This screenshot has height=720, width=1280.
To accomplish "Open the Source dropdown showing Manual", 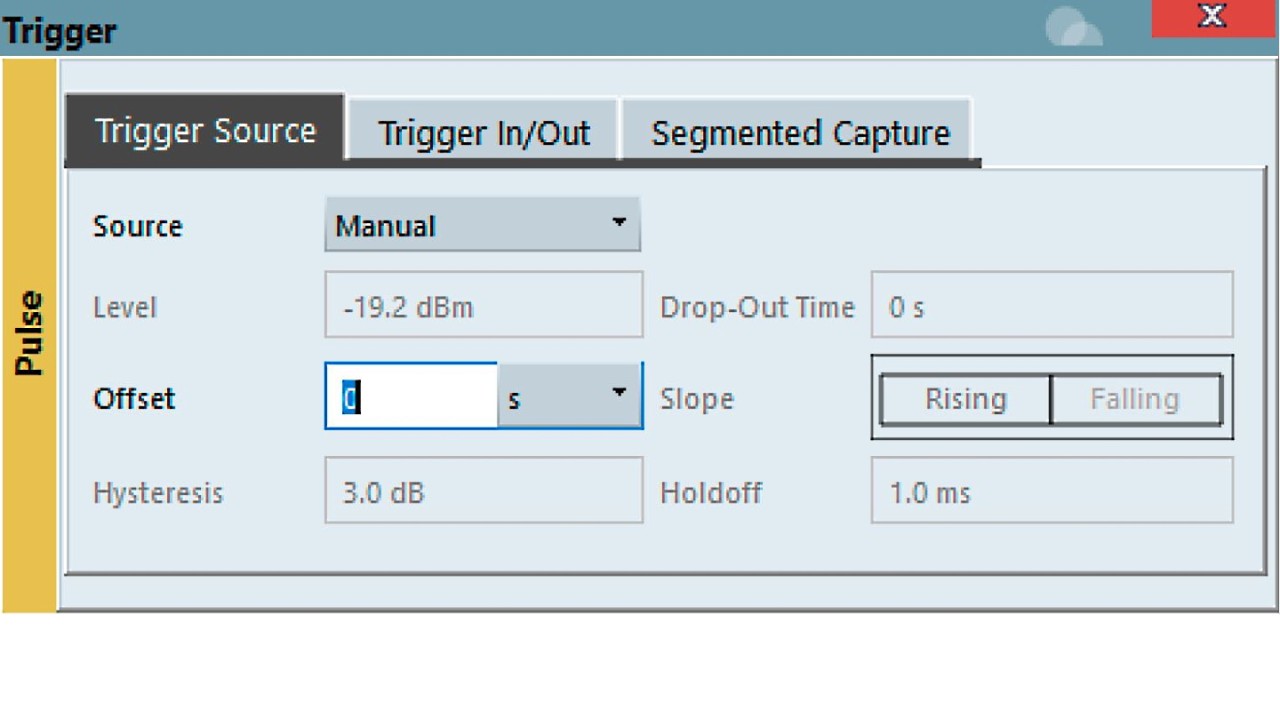I will pyautogui.click(x=482, y=225).
